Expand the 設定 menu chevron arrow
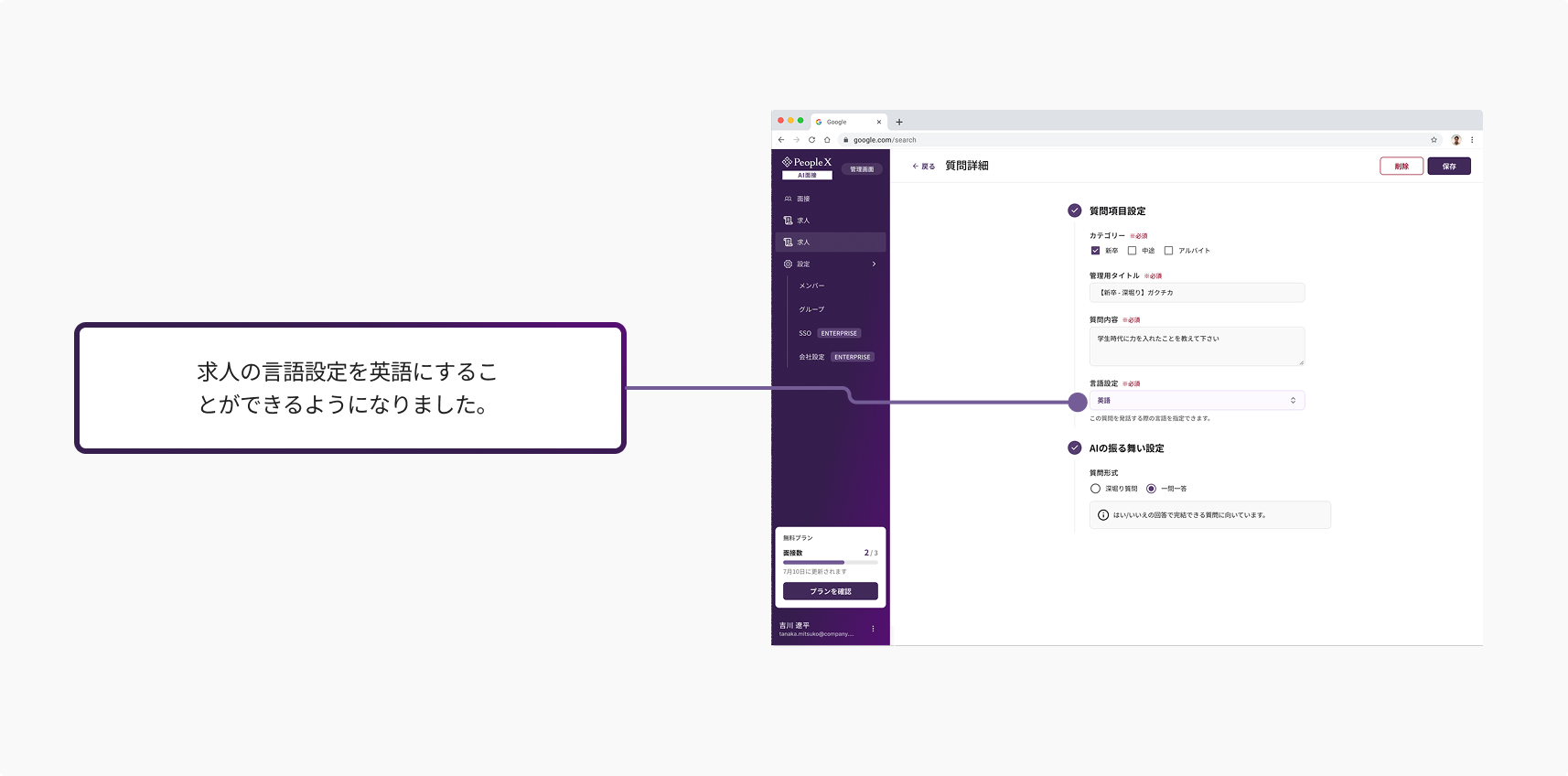The image size is (1568, 776). [x=874, y=264]
